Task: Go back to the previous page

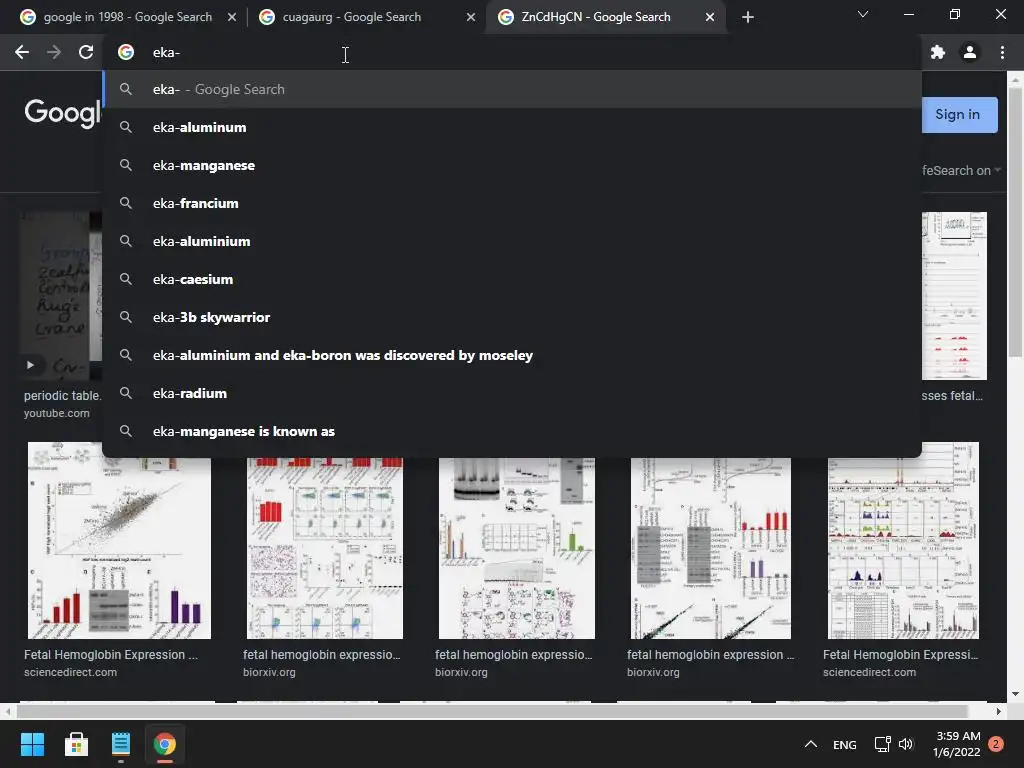Action: point(22,52)
